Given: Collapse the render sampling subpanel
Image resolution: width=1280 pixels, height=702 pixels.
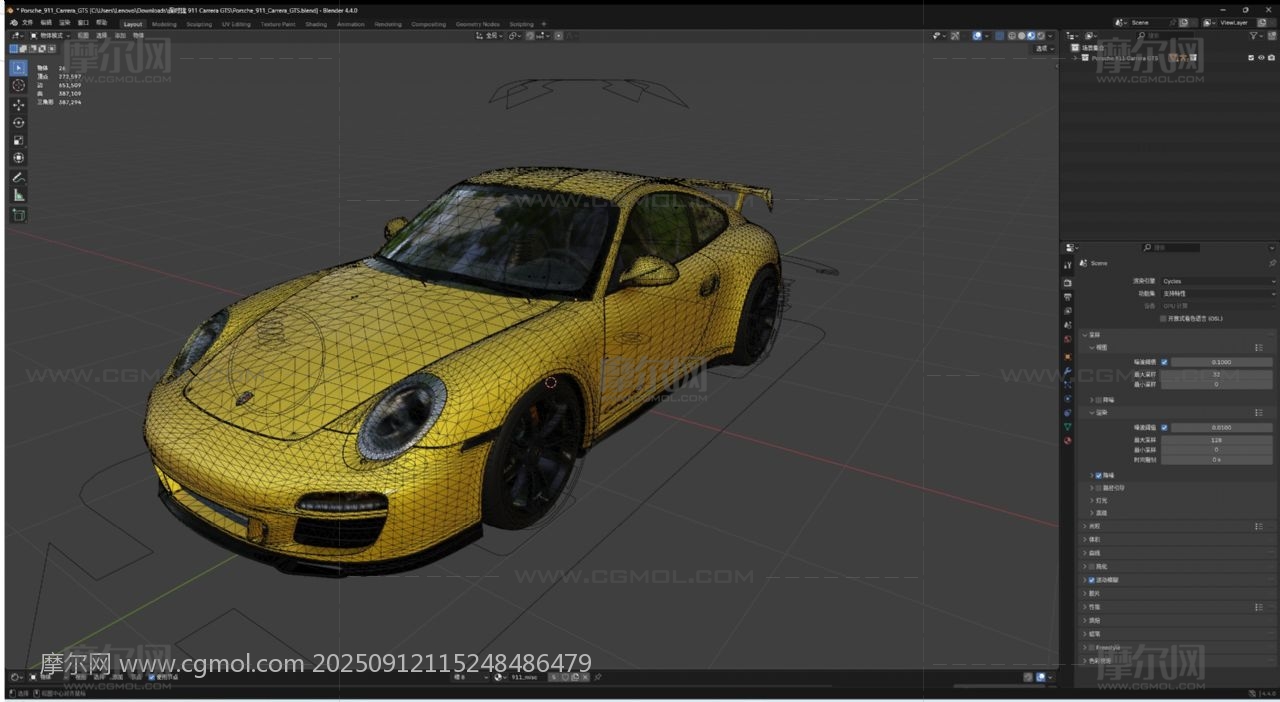Looking at the screenshot, I should 1092,412.
